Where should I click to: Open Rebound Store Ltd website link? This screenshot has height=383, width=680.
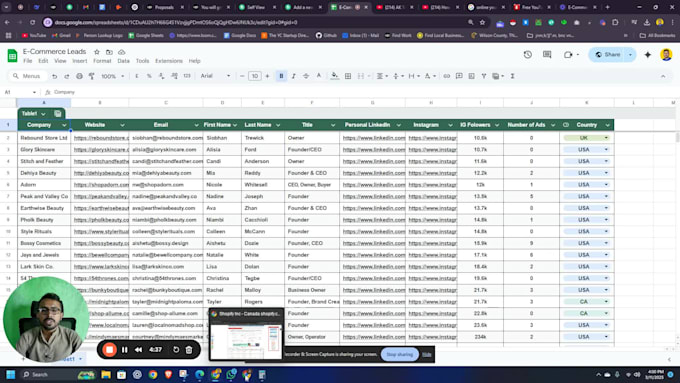point(101,138)
